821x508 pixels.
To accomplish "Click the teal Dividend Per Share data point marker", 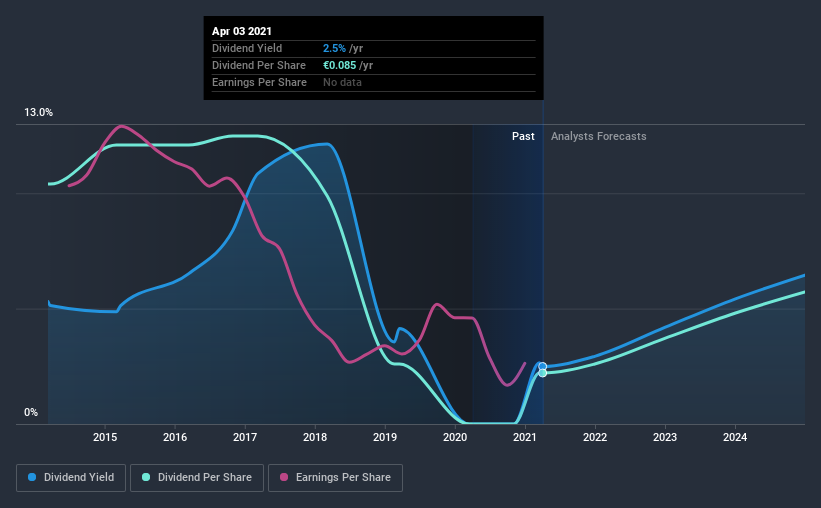I will pyautogui.click(x=543, y=373).
